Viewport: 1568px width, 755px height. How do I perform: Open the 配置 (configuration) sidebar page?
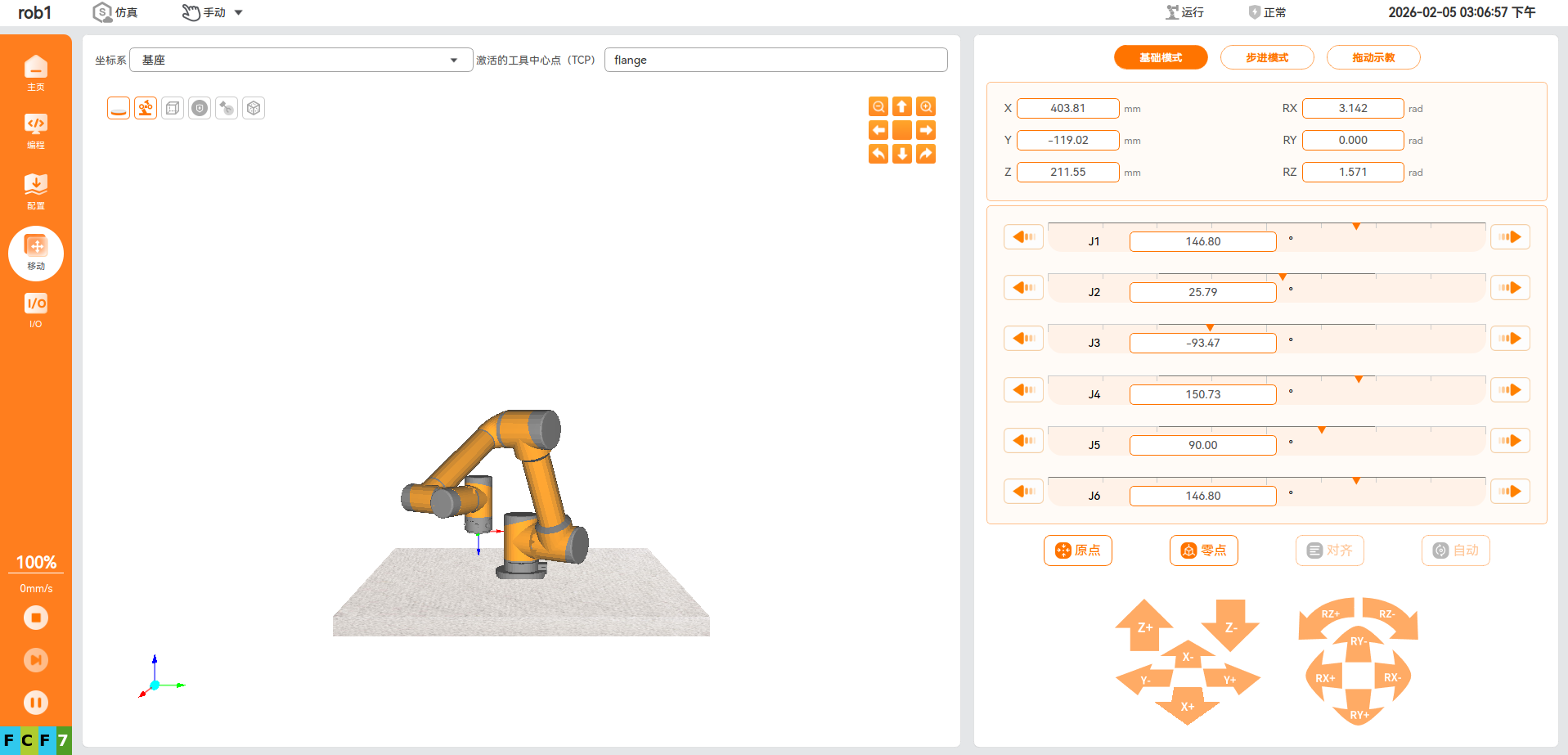[x=36, y=191]
